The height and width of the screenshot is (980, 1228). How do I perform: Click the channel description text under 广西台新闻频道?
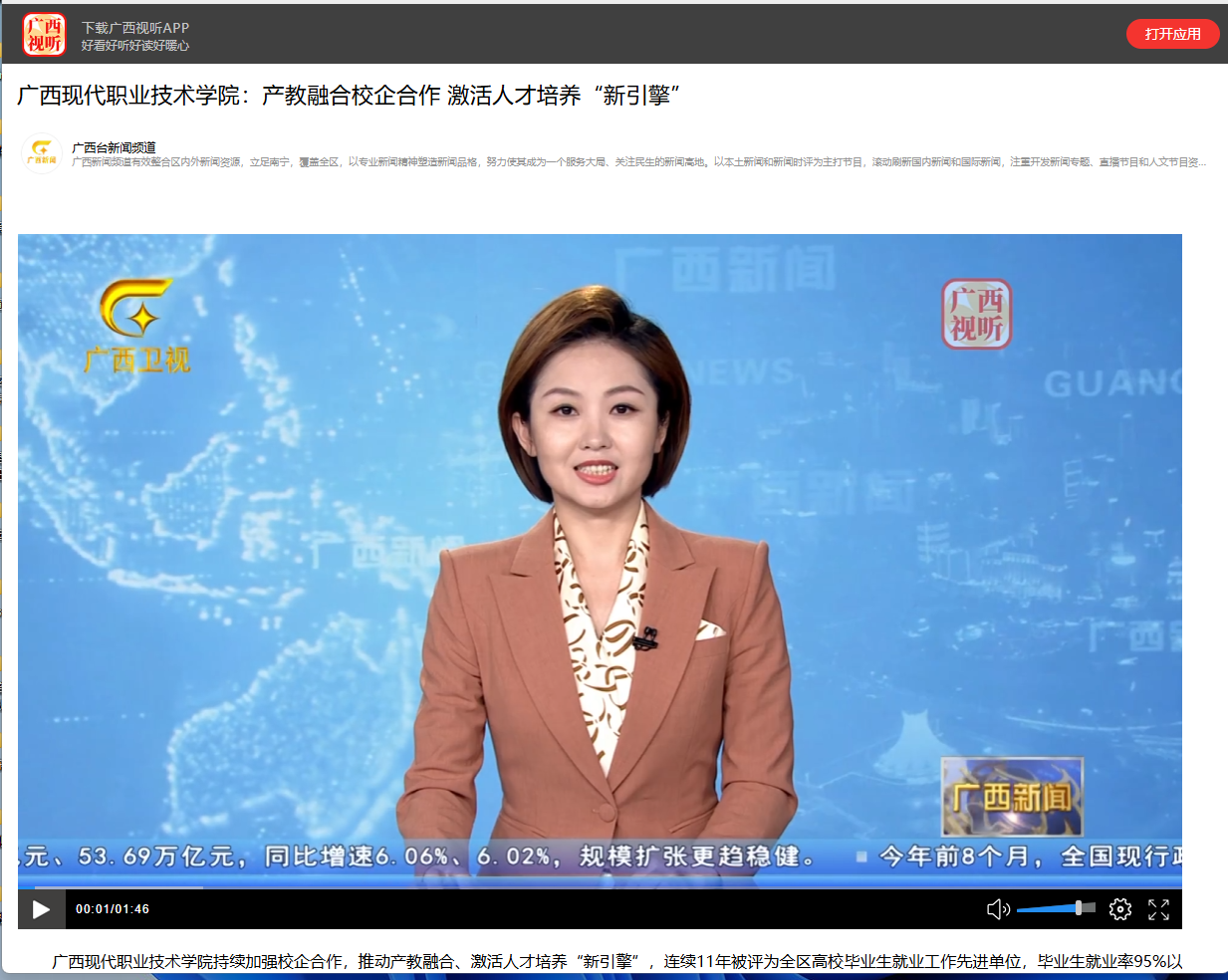[637, 162]
